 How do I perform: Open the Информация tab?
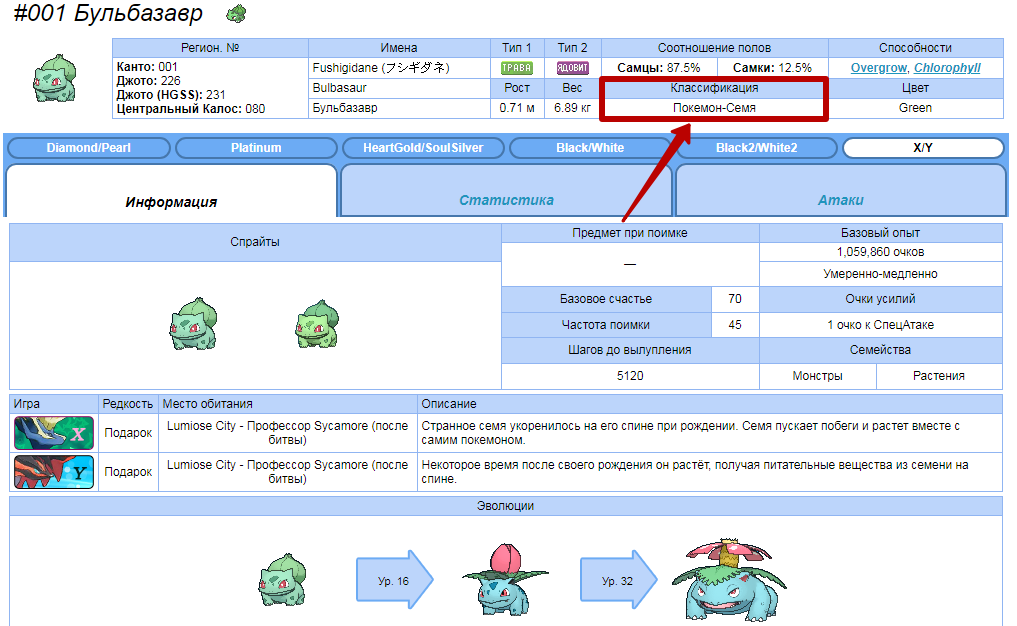(171, 191)
